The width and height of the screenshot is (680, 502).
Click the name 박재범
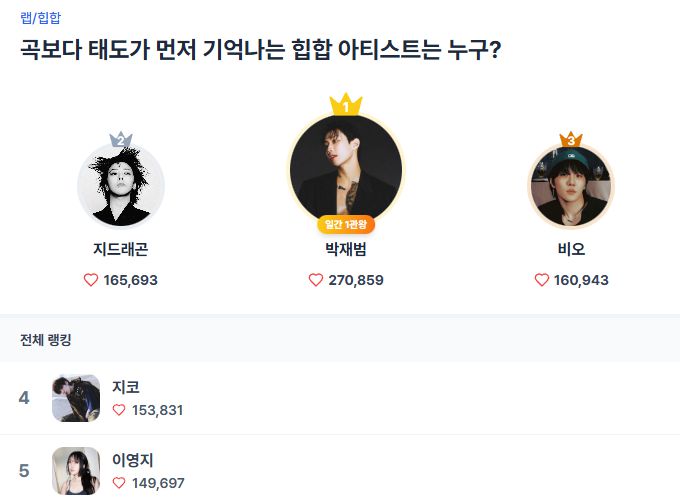346,249
